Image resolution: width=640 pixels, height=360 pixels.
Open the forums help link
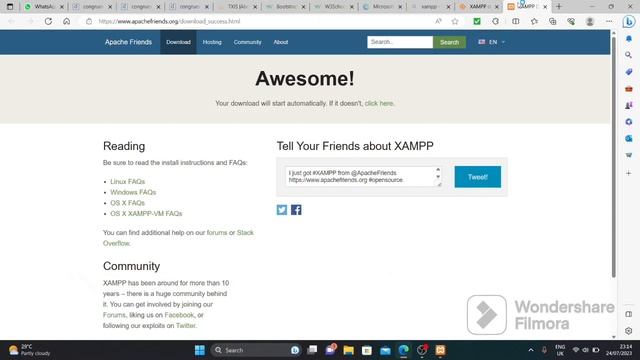tap(217, 232)
